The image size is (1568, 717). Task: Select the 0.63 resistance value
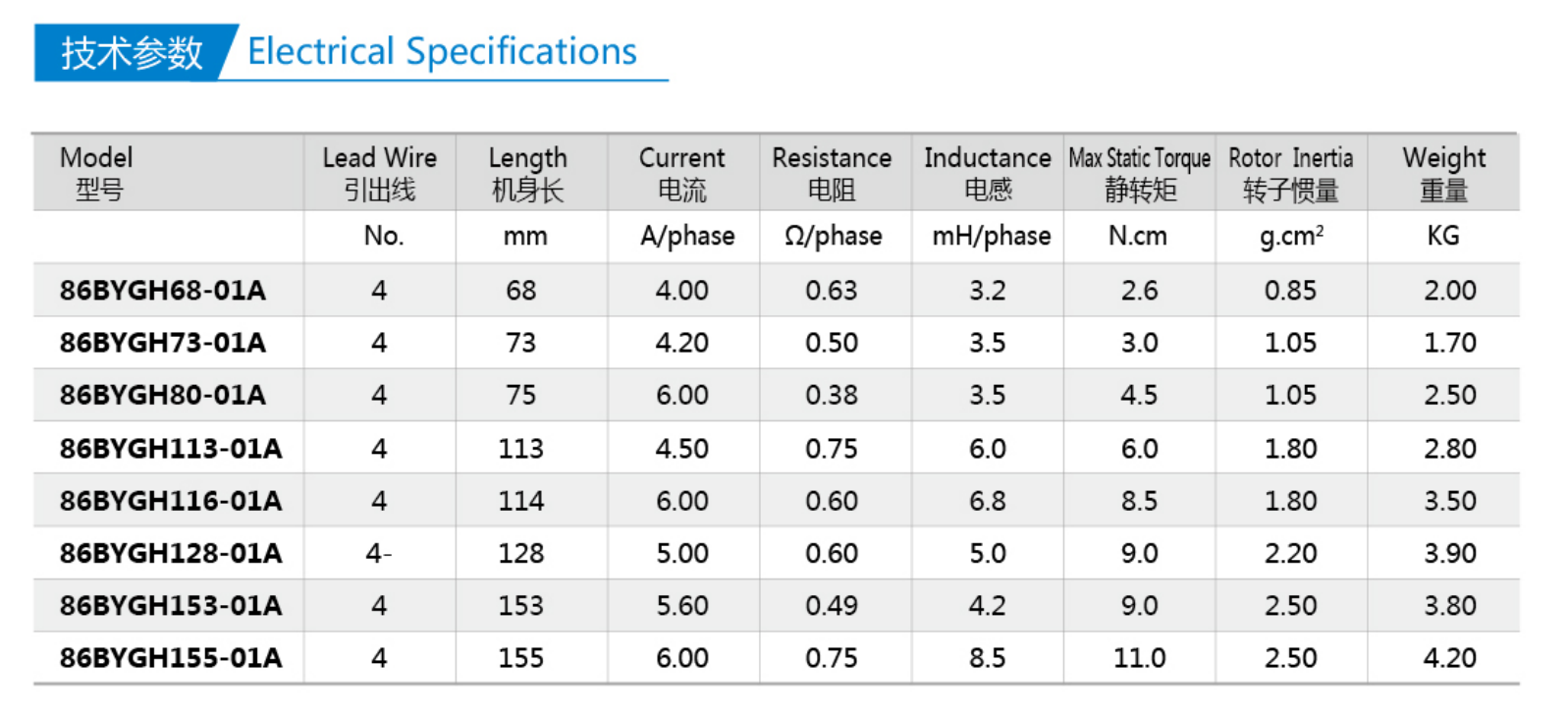(831, 290)
